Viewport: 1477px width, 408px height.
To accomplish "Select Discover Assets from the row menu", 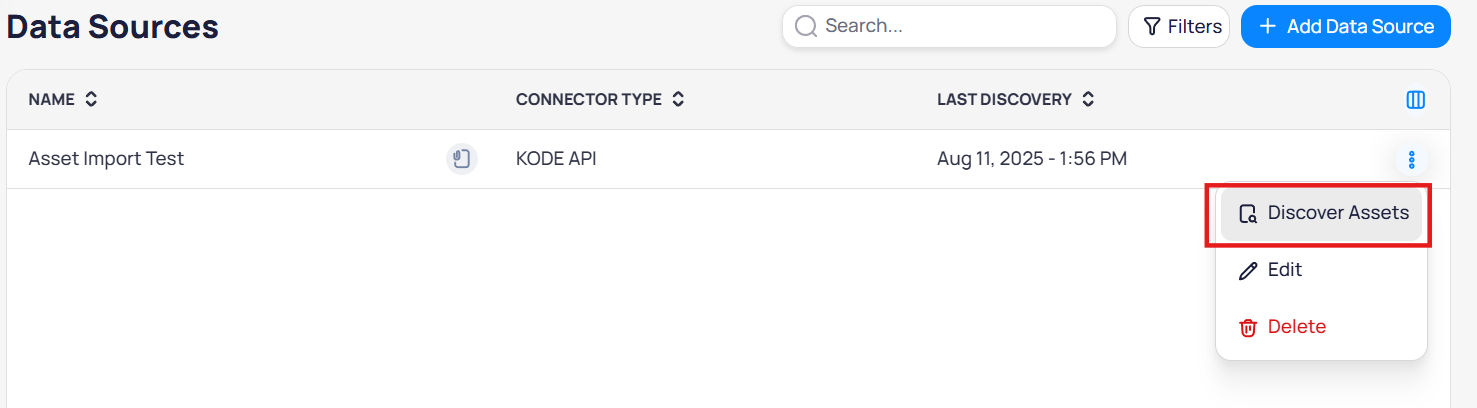I will [x=1337, y=213].
